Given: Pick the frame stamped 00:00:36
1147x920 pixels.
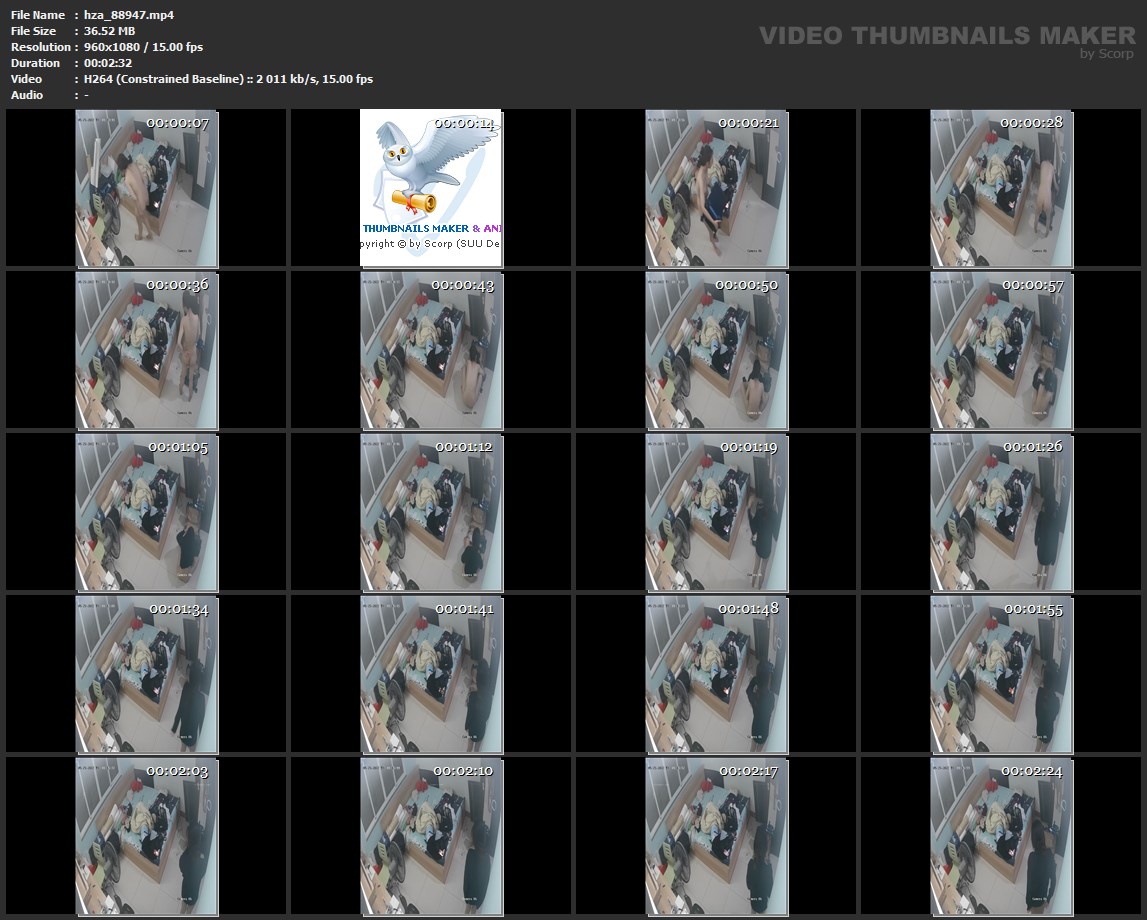Looking at the screenshot, I should (146, 350).
